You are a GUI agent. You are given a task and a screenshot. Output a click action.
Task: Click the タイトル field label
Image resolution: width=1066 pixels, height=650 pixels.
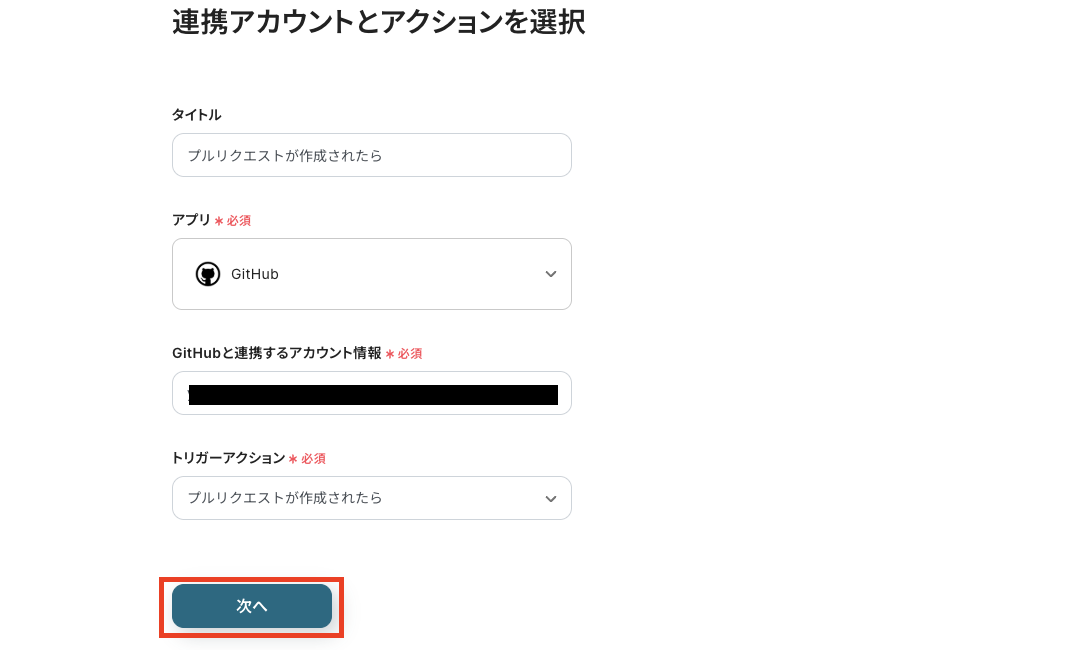coord(196,115)
